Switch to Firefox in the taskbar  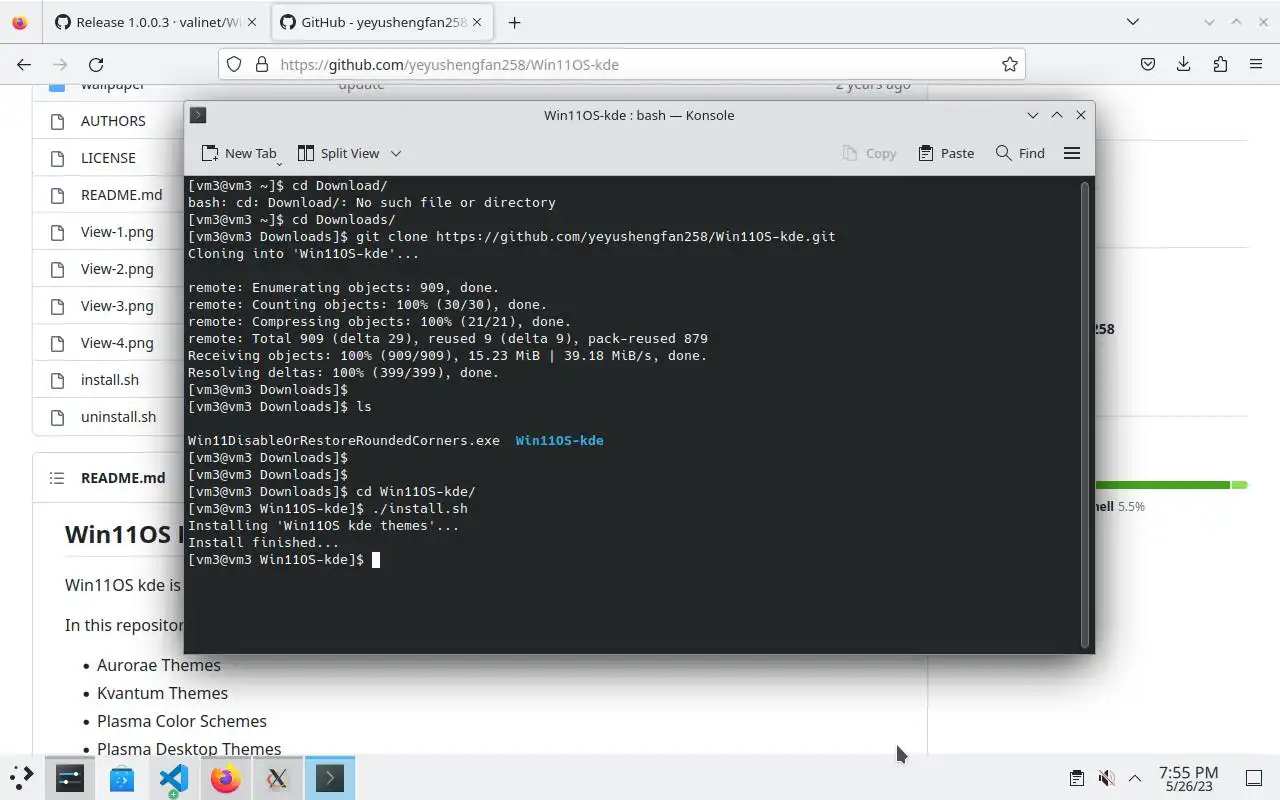coord(226,777)
